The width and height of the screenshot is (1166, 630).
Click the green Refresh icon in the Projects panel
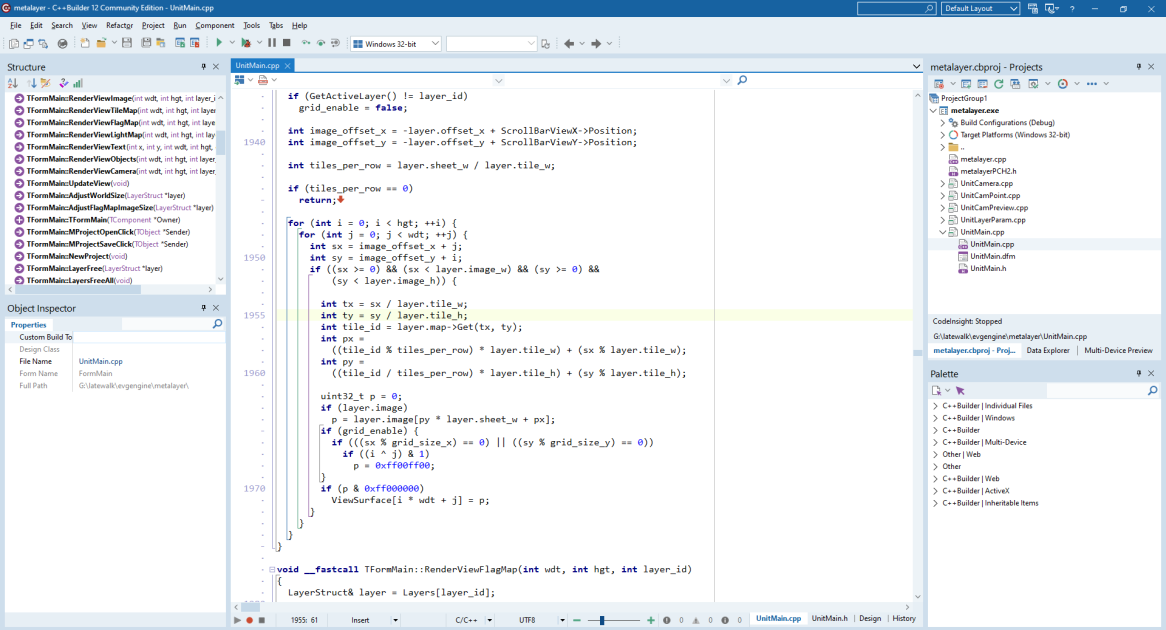(x=999, y=83)
